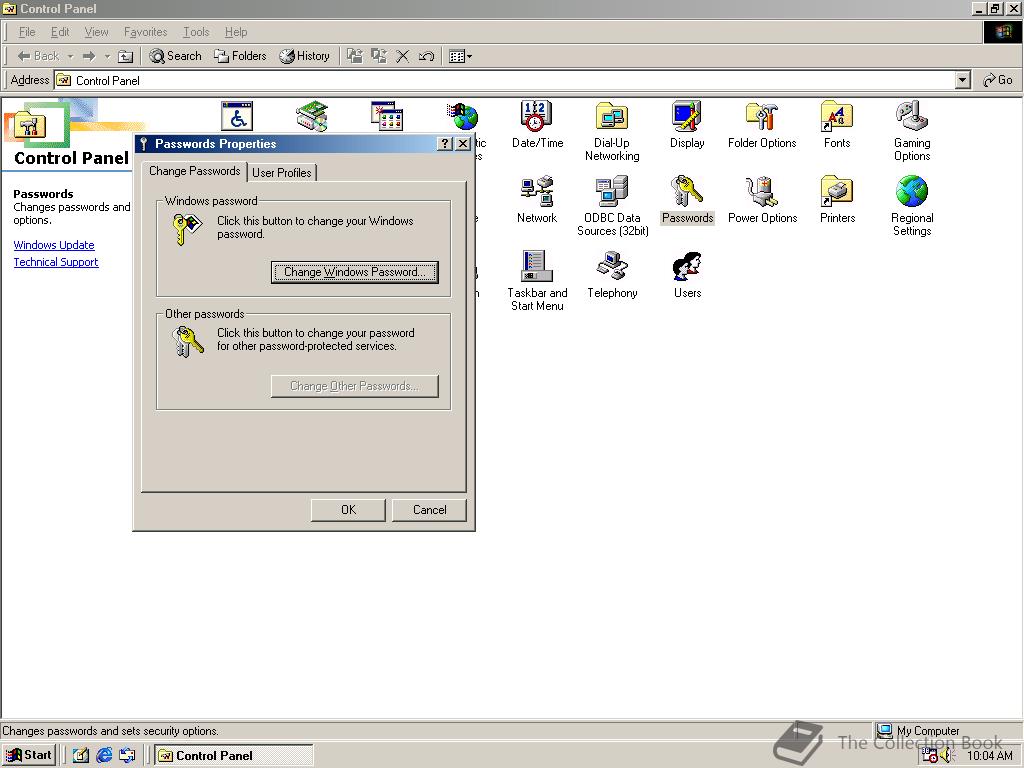Open Regional Settings icon
The height and width of the screenshot is (768, 1024).
[x=912, y=206]
